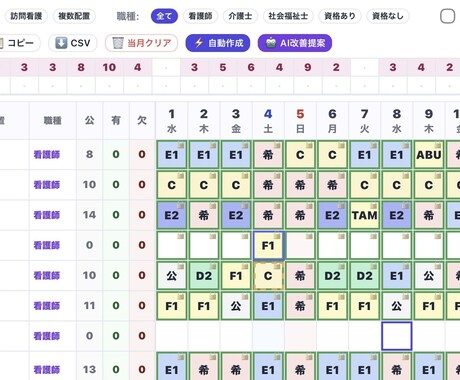Image resolution: width=460 pixels, height=380 pixels.
Task: Filter by 看護師 job type
Action: [x=200, y=16]
